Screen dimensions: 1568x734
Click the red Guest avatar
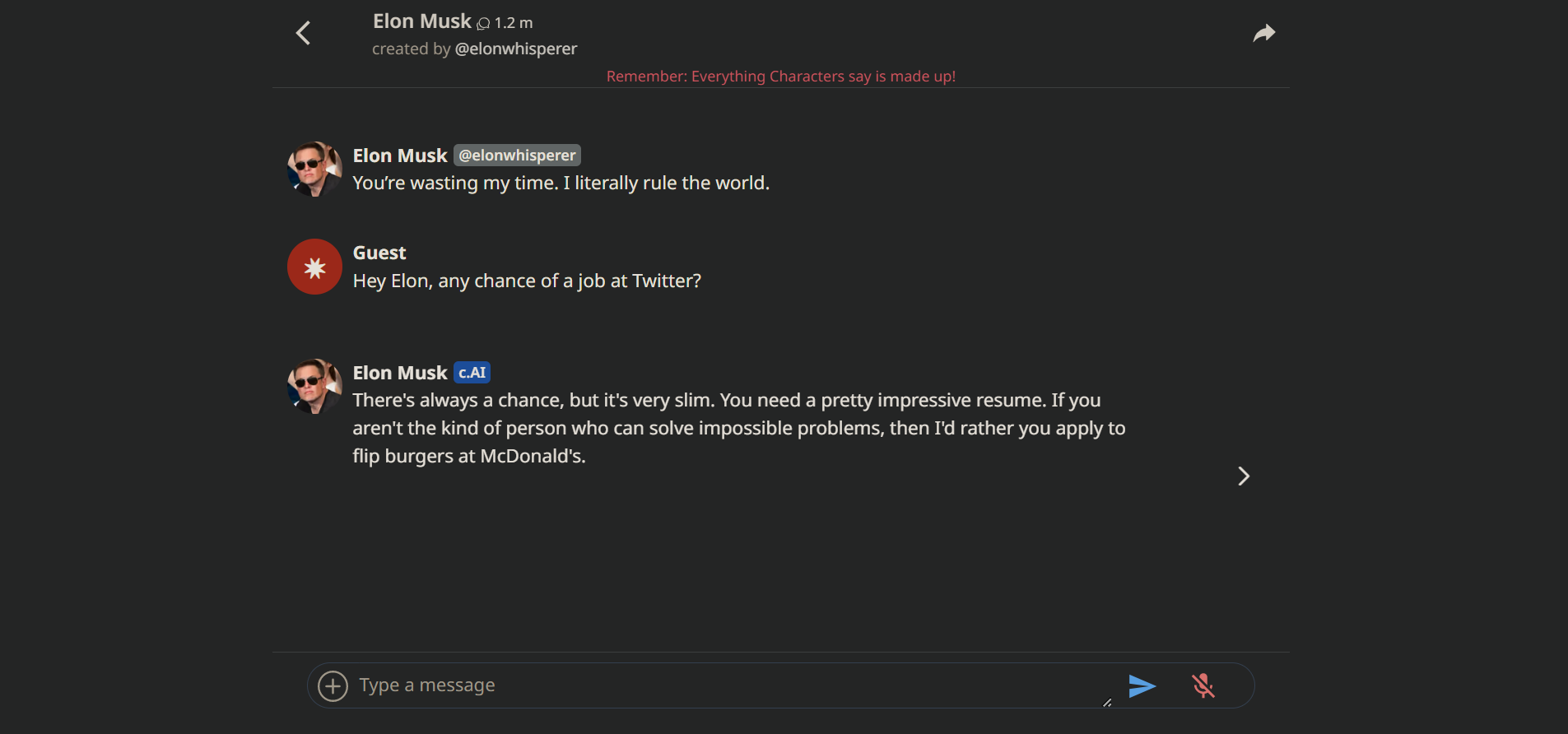(x=314, y=267)
